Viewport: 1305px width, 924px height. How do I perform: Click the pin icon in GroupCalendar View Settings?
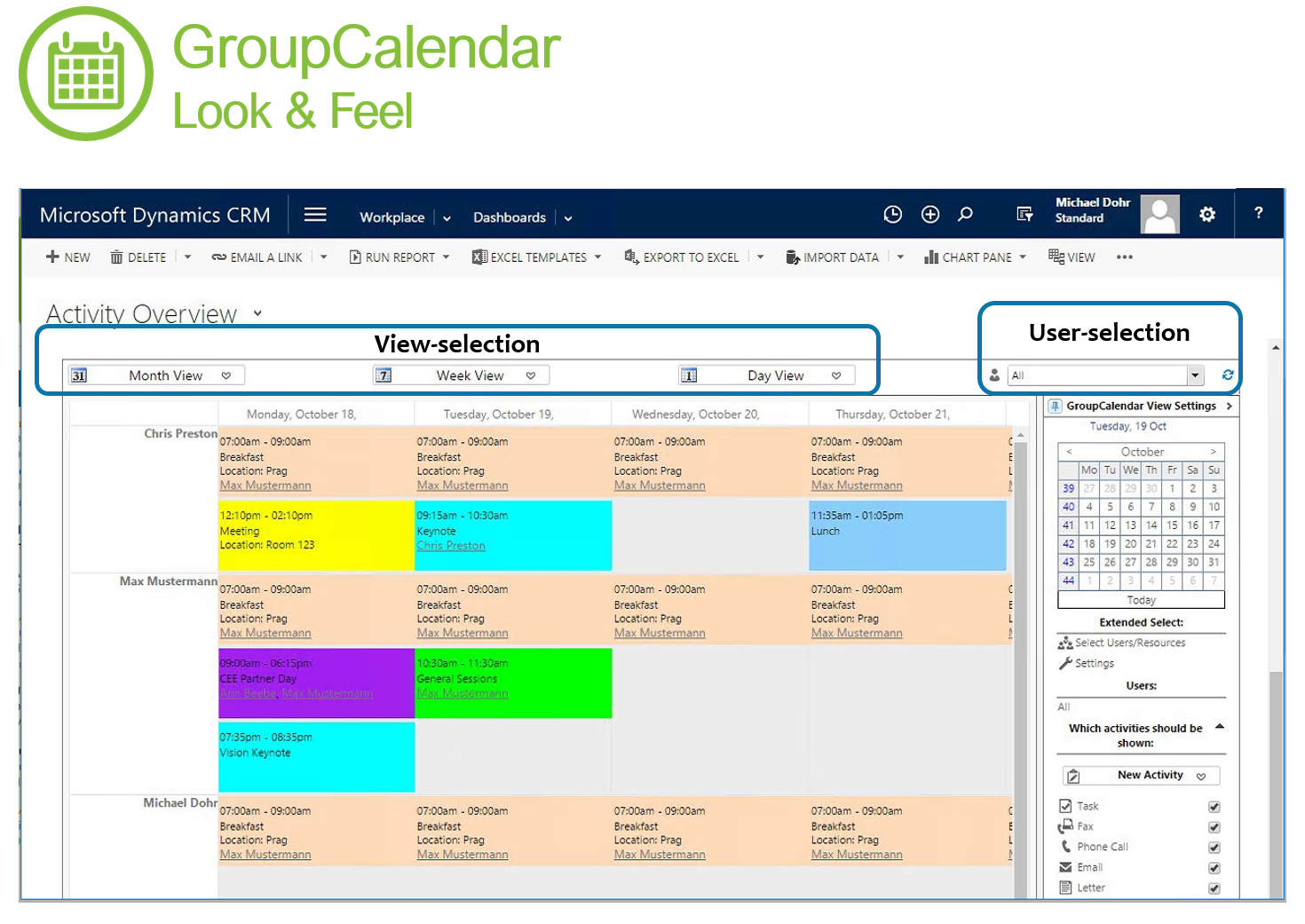click(1055, 407)
